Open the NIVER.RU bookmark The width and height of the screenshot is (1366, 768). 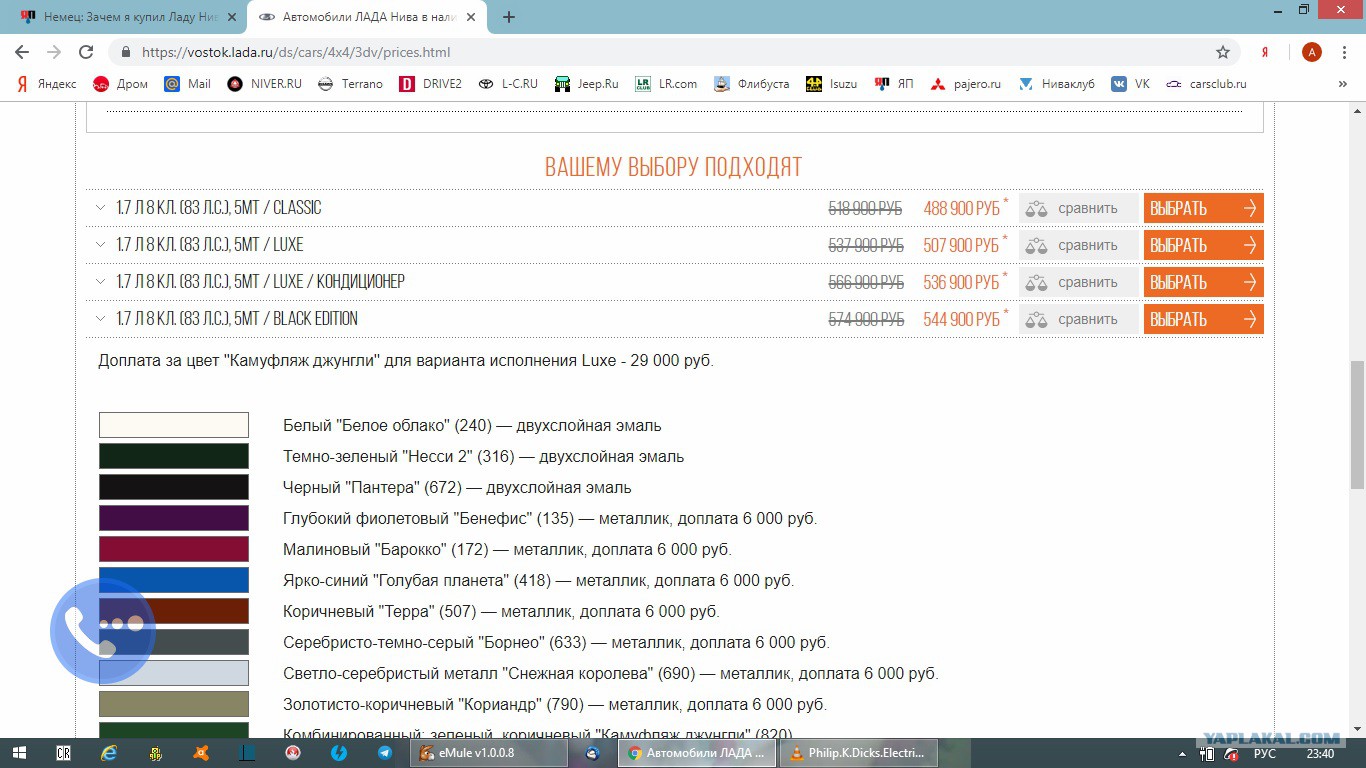point(264,84)
